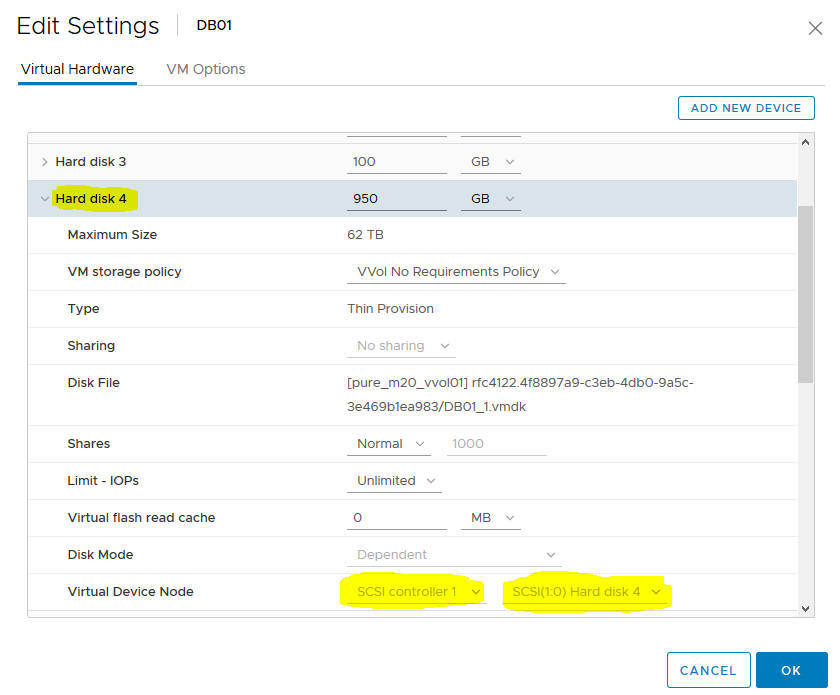Image resolution: width=840 pixels, height=695 pixels.
Task: Open Shares Normal level dropdown
Action: point(392,444)
